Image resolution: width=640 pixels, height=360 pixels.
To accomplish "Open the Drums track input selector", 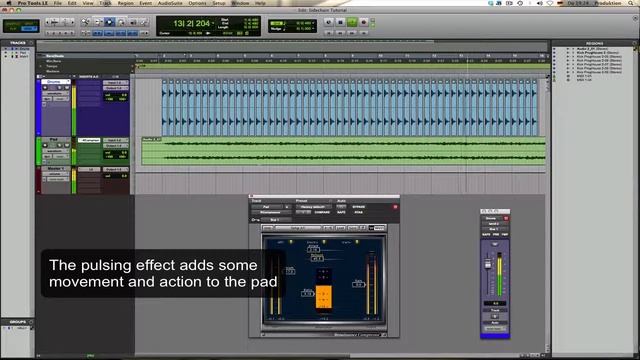I will [x=116, y=82].
